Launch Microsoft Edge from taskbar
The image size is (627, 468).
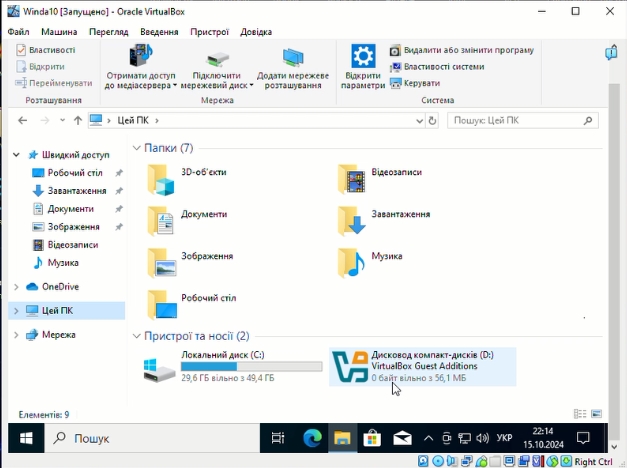tap(312, 438)
